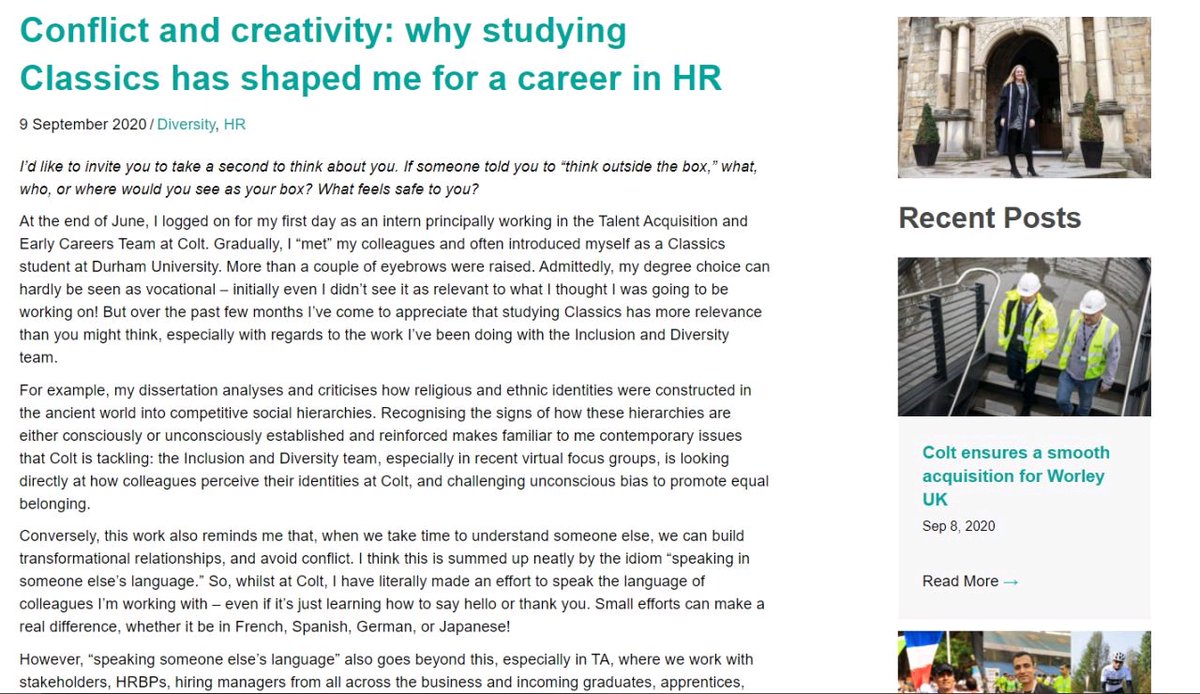Image resolution: width=1200 pixels, height=694 pixels.
Task: Open the construction workers post thumbnail
Action: tap(1024, 337)
